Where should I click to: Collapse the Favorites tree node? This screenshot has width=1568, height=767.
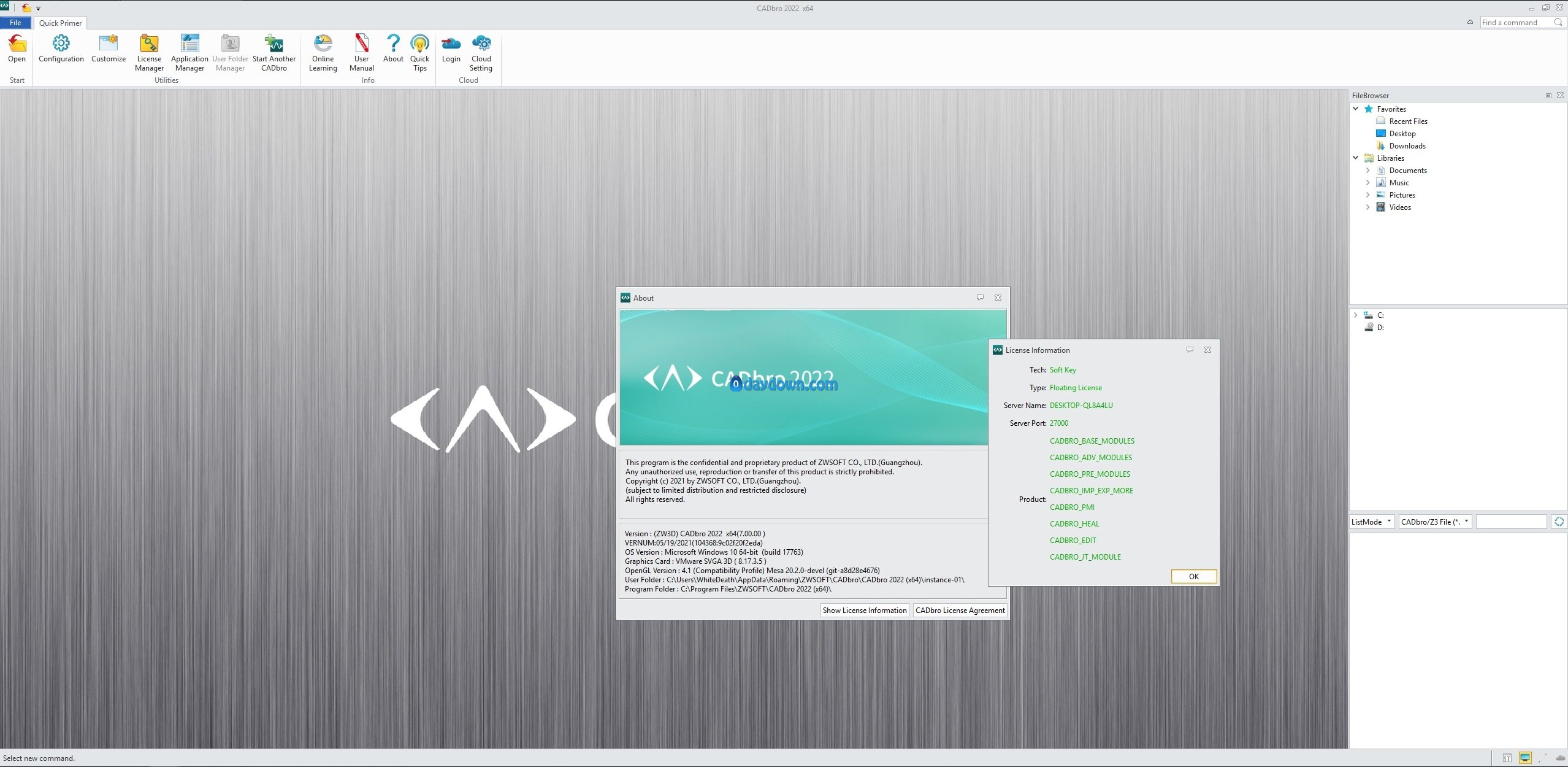coord(1356,109)
